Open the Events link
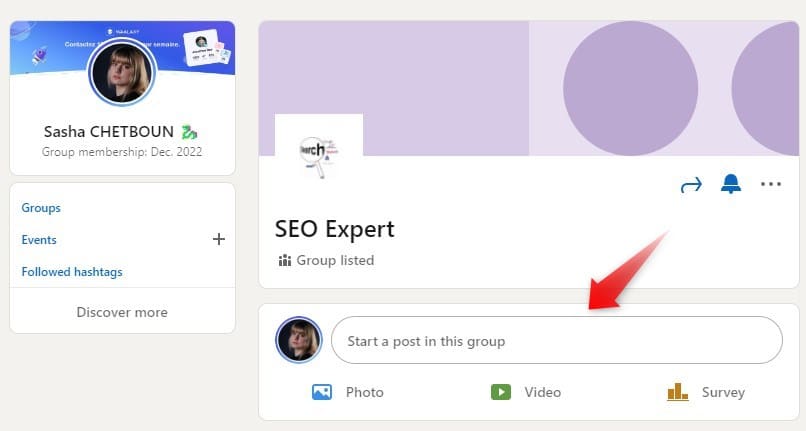 click(39, 240)
